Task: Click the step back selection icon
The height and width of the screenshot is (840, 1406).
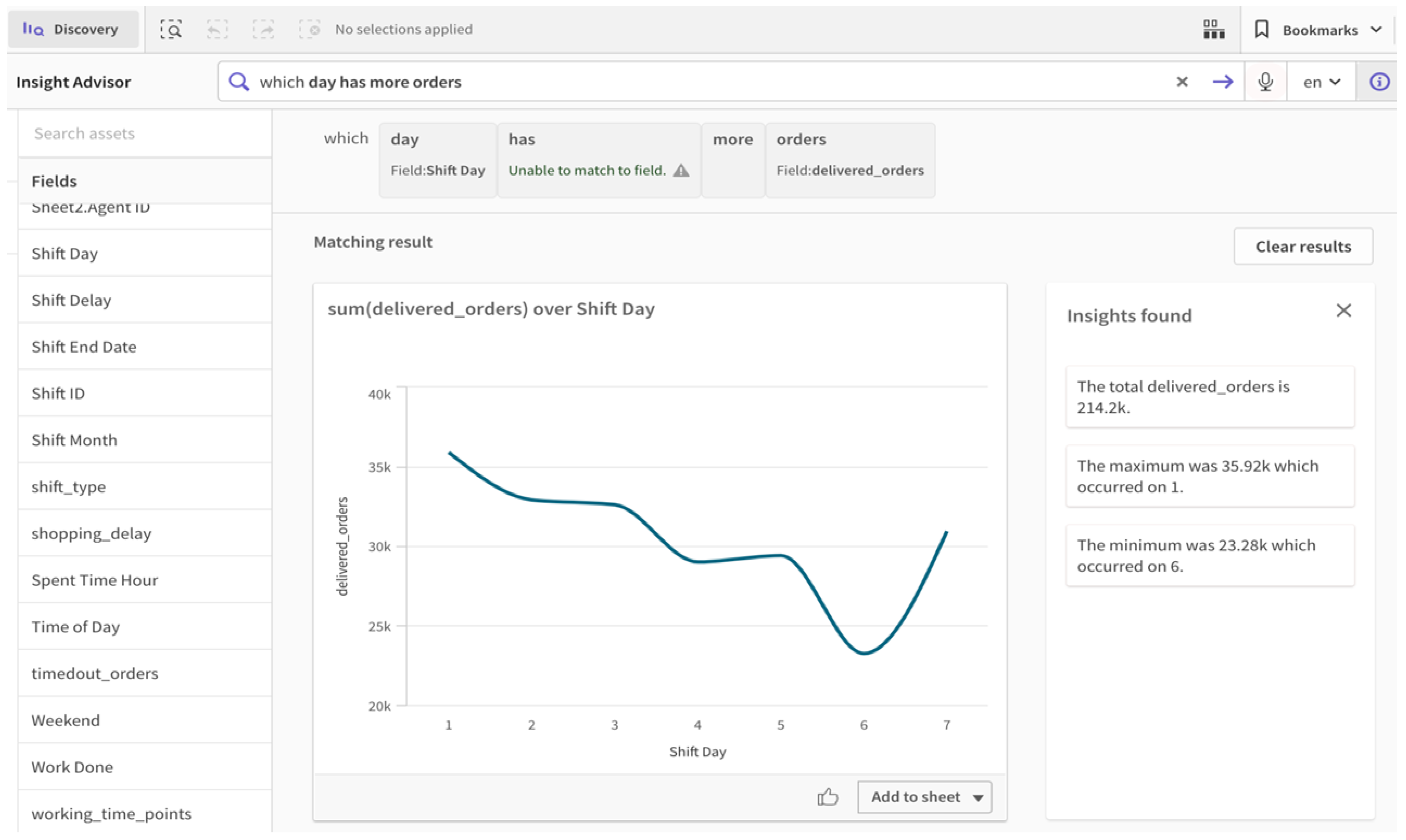Action: [x=217, y=29]
